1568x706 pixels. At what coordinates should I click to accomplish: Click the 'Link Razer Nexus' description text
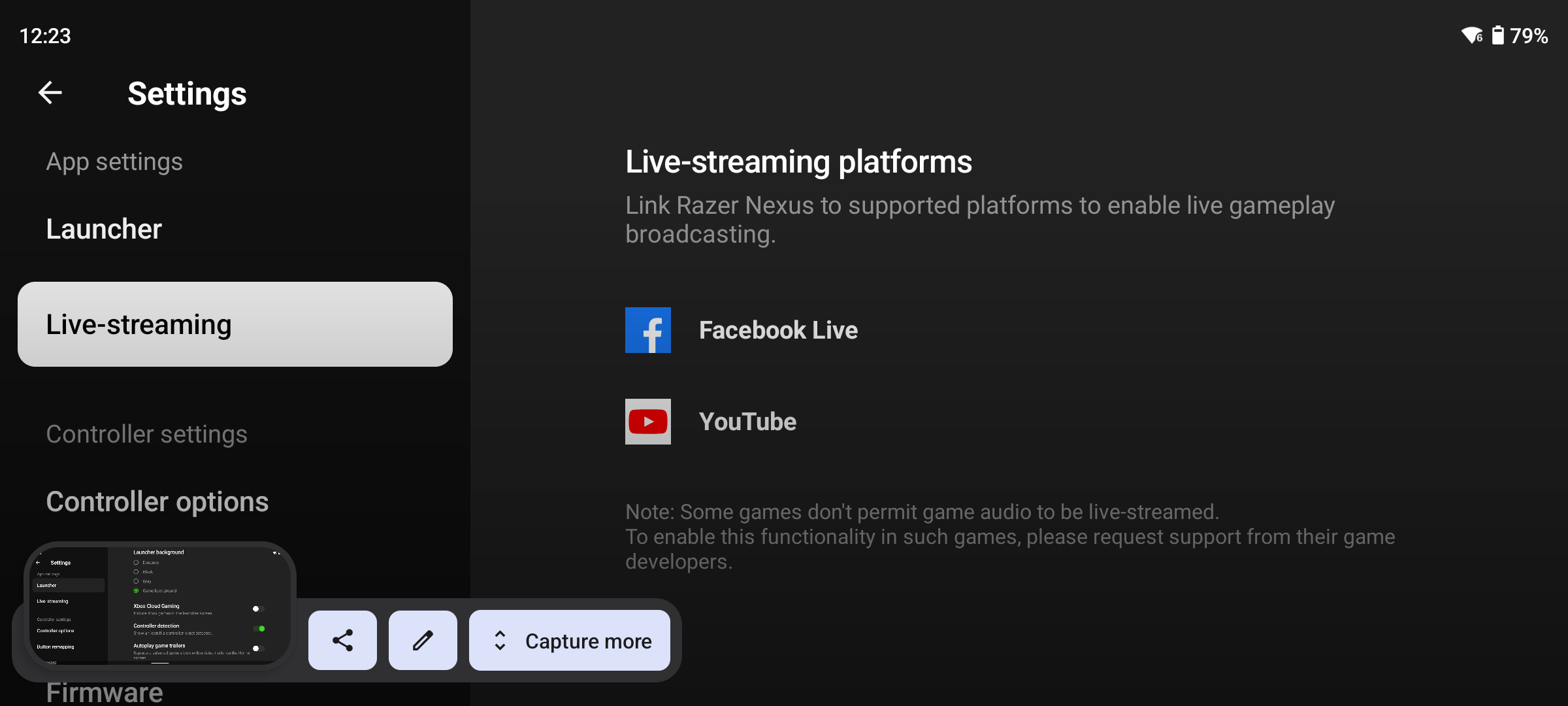coord(980,220)
